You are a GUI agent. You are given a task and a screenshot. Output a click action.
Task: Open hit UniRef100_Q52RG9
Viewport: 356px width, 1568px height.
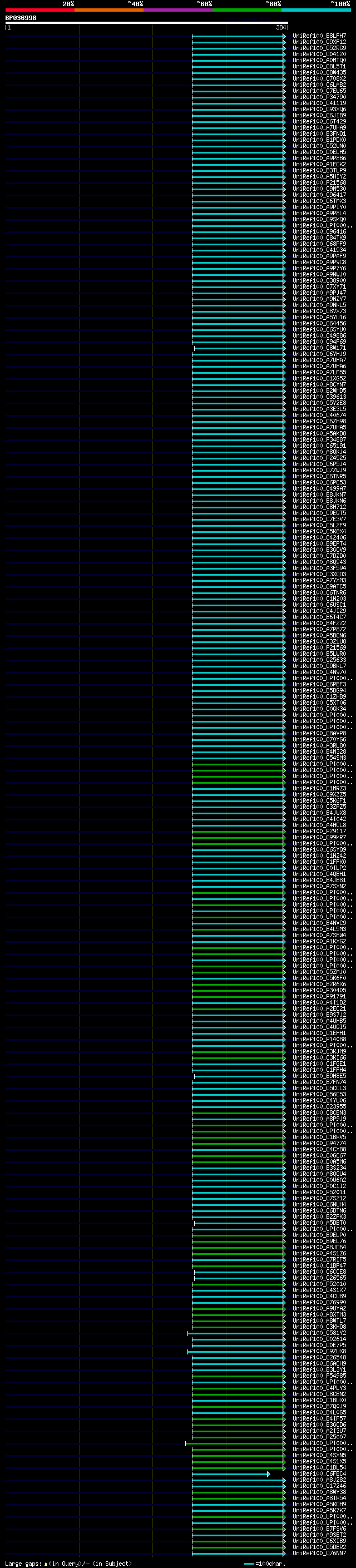(319, 48)
